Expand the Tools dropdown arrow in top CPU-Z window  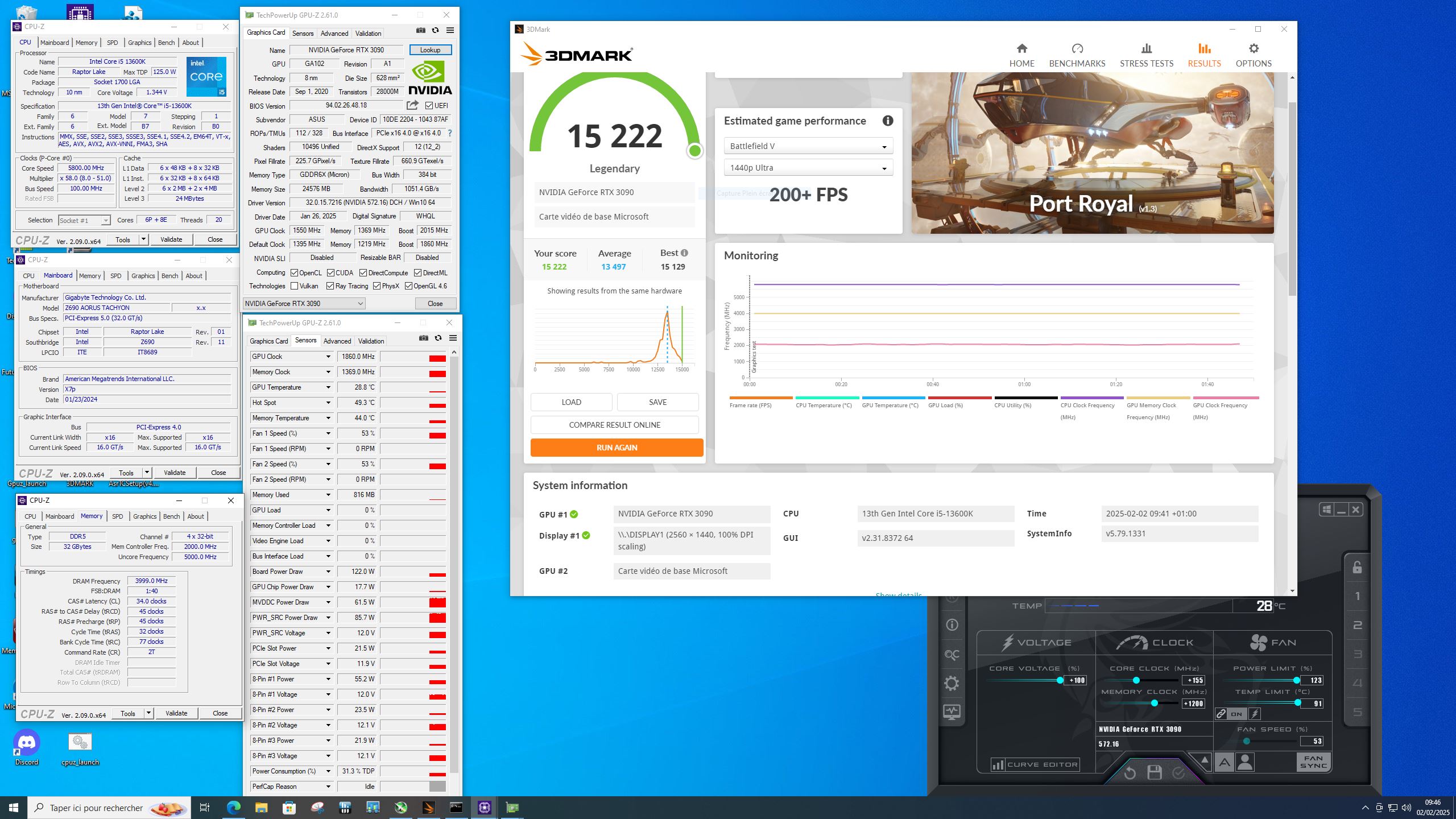(143, 239)
